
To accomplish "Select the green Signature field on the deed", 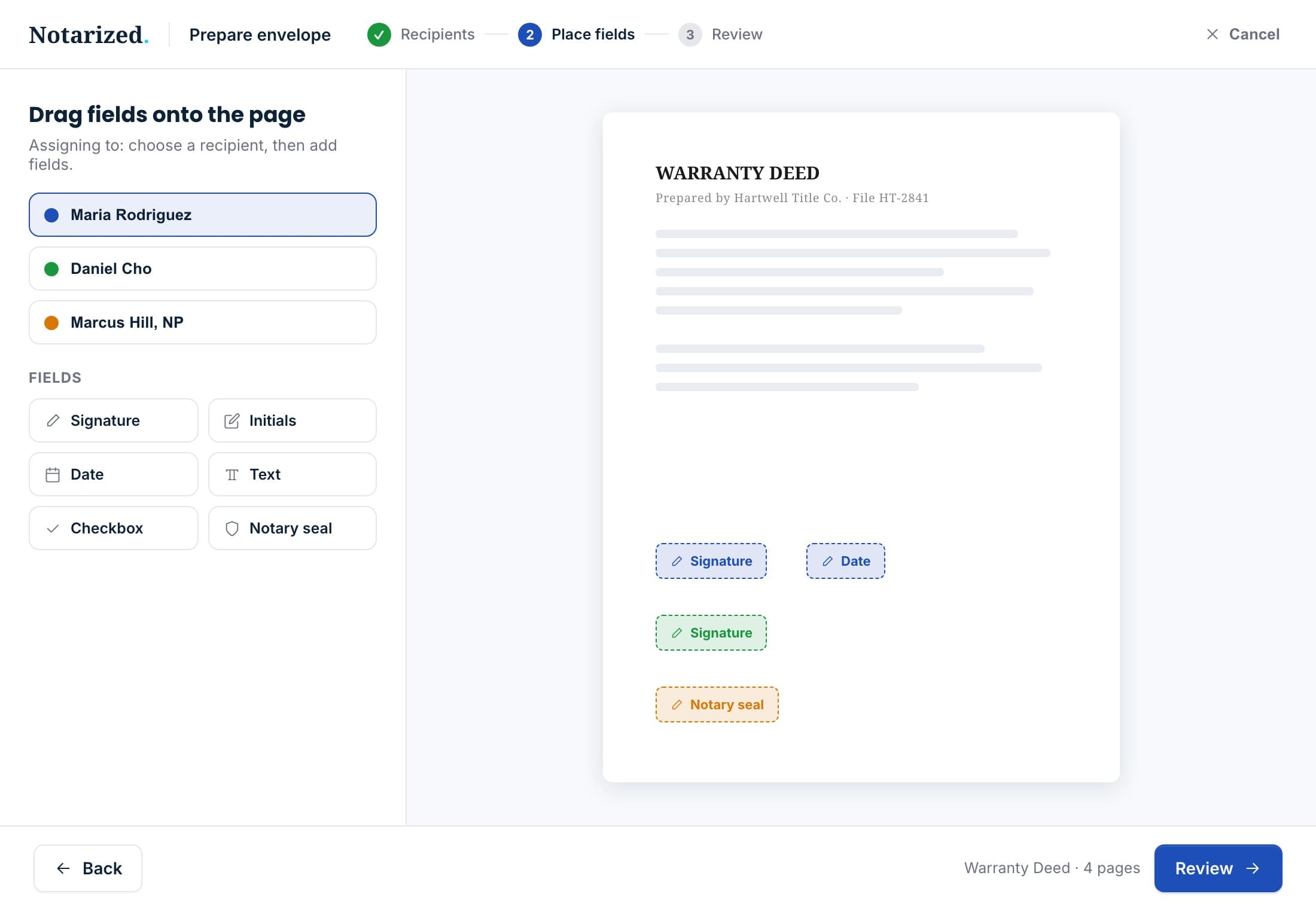I will [711, 633].
